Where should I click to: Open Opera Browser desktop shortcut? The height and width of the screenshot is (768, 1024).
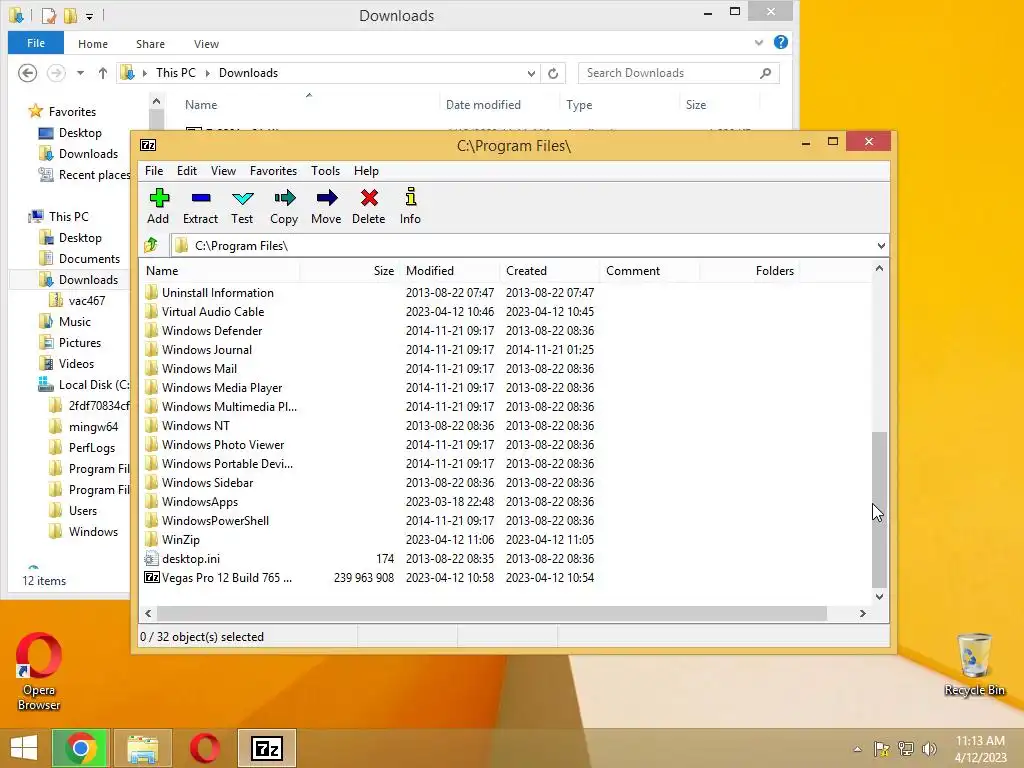click(x=39, y=671)
